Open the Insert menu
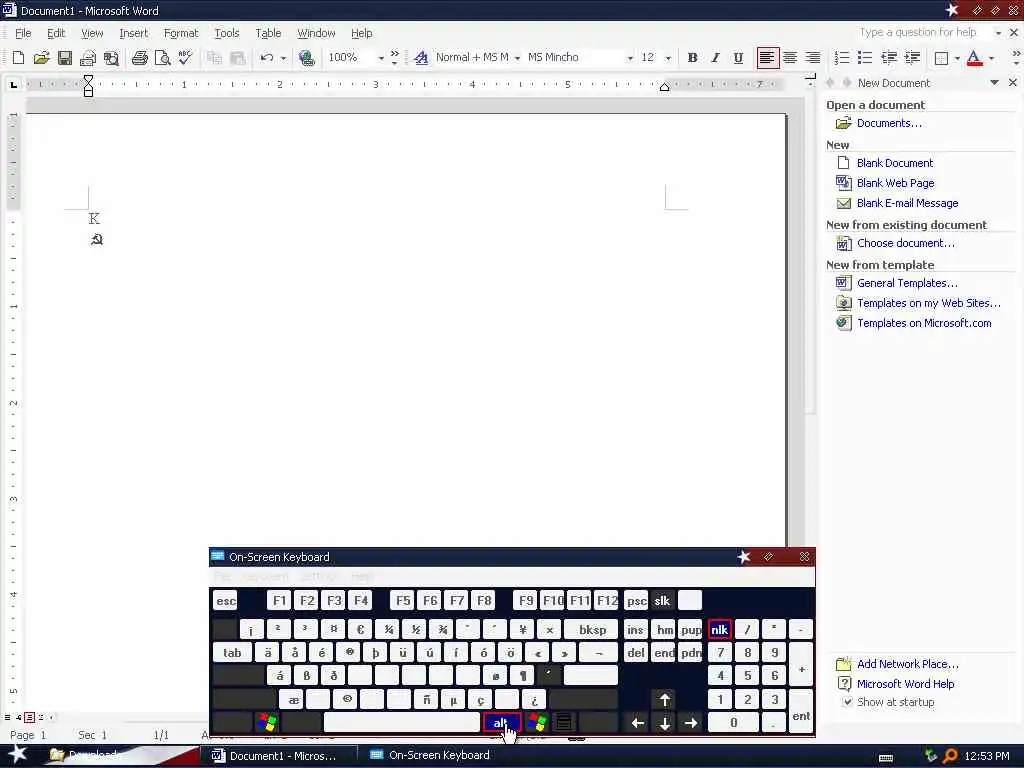This screenshot has height=768, width=1024. pyautogui.click(x=133, y=33)
